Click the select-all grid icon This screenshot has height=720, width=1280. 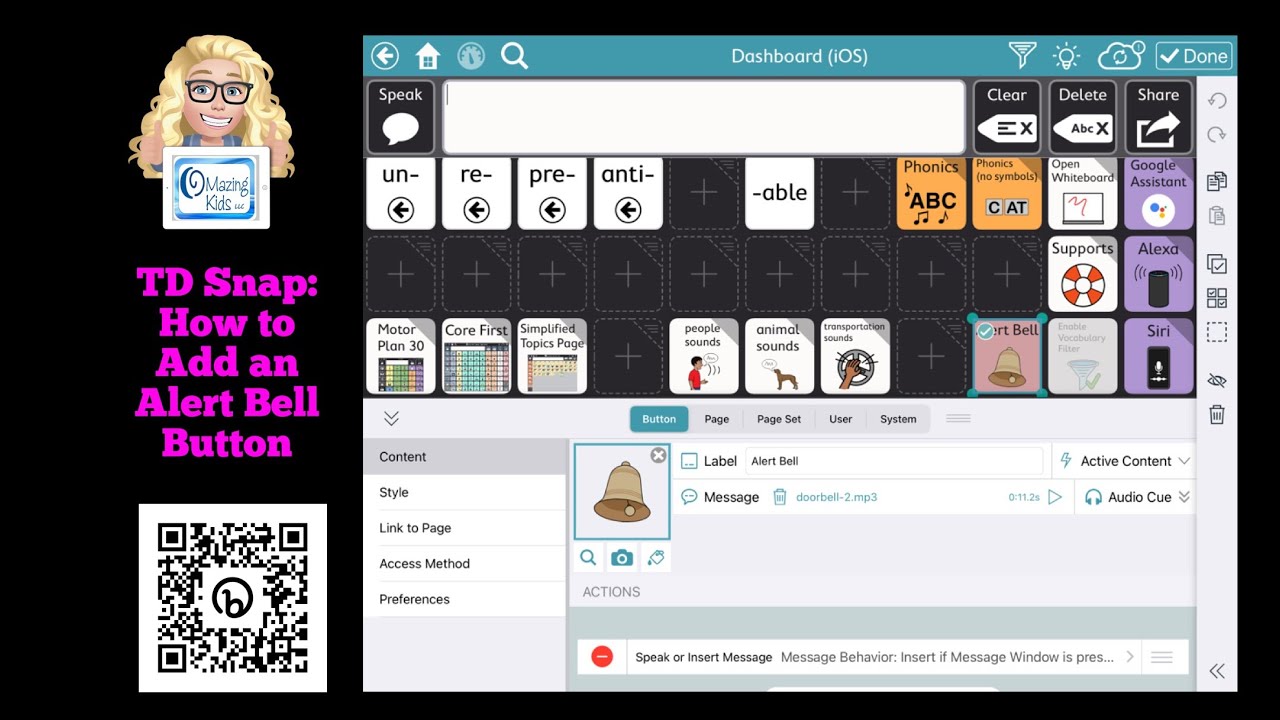(1217, 298)
